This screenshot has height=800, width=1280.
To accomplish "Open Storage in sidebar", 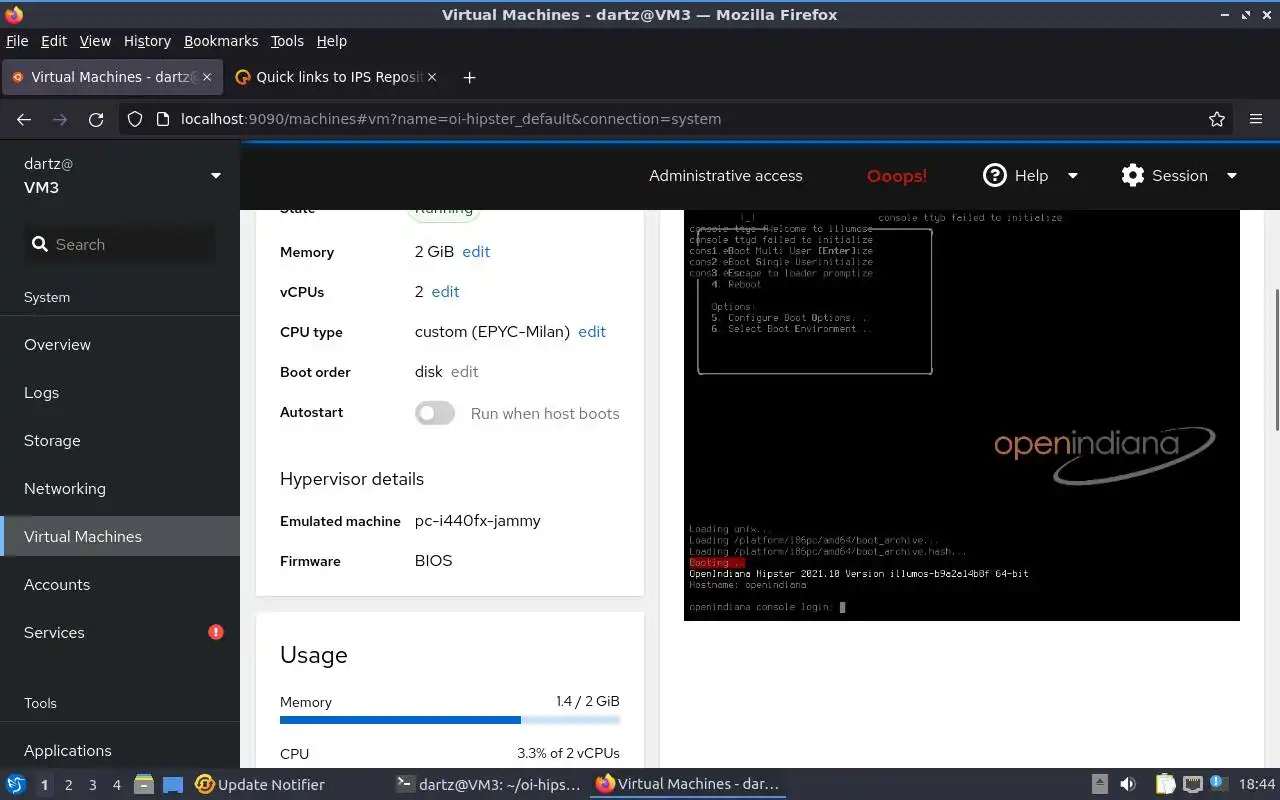I will [120, 440].
